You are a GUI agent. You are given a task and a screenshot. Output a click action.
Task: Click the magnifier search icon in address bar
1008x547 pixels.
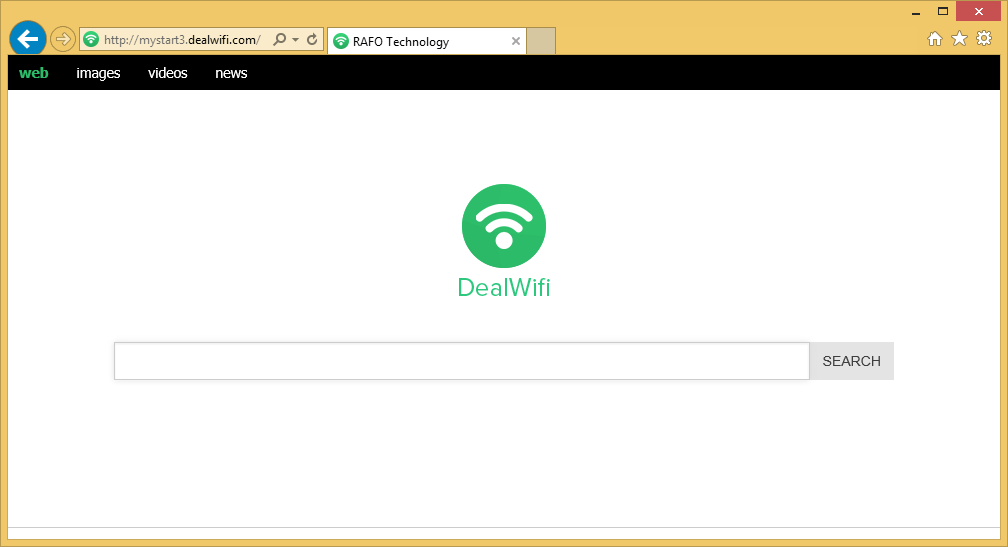pos(279,40)
